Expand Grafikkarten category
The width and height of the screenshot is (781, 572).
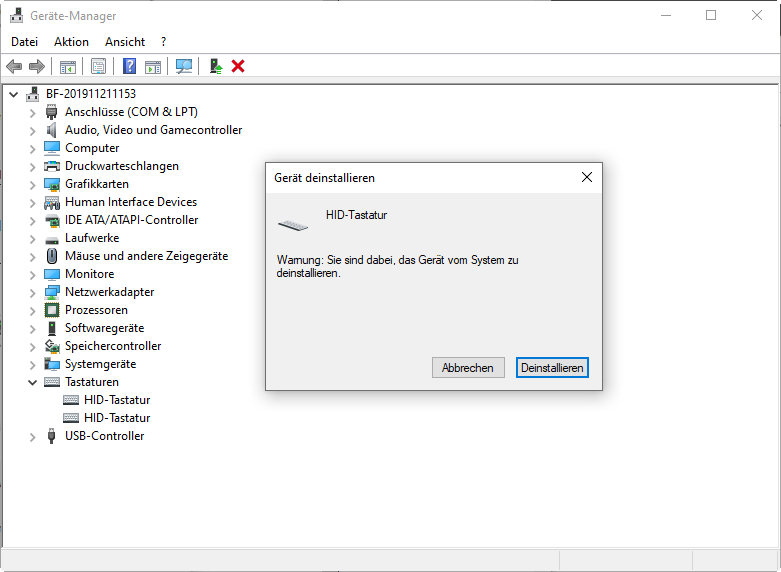(x=32, y=184)
